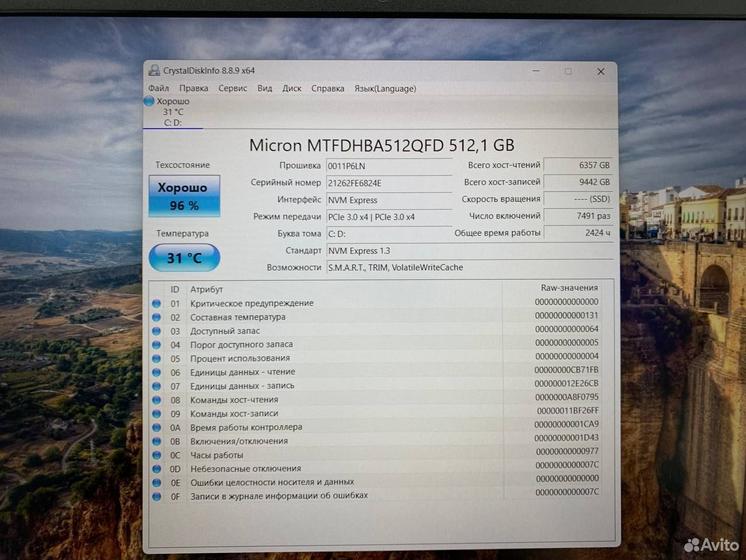
Task: Click total host writes value 9442 GB
Action: click(578, 182)
